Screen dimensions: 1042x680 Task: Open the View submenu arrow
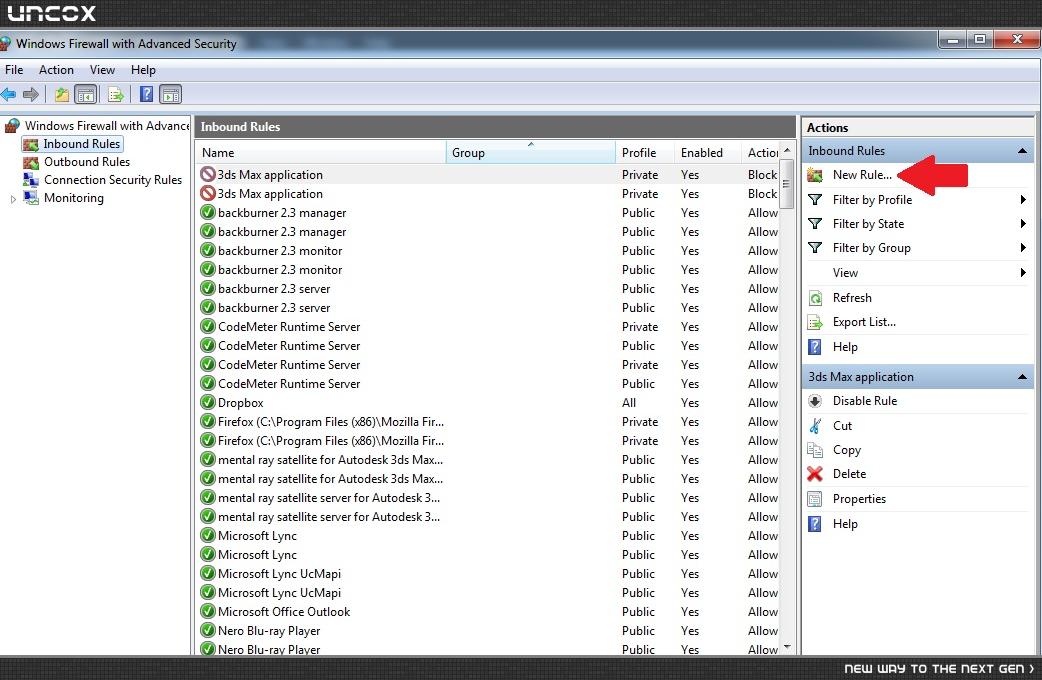coord(1023,273)
